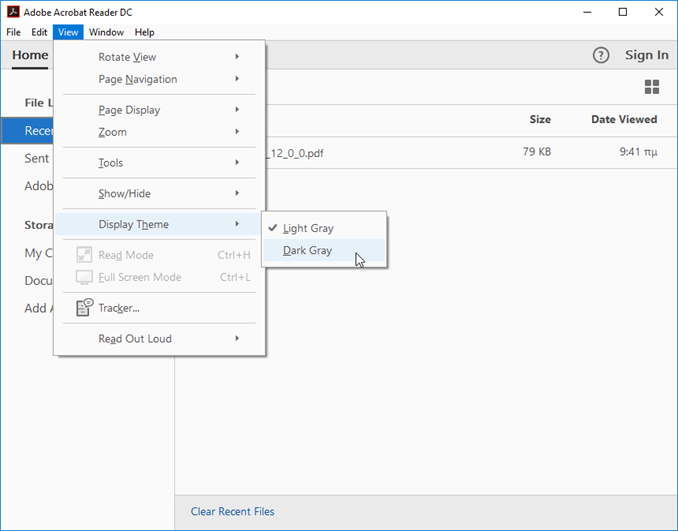The image size is (678, 531).
Task: Close the Acrobat Reader window
Action: coord(659,12)
